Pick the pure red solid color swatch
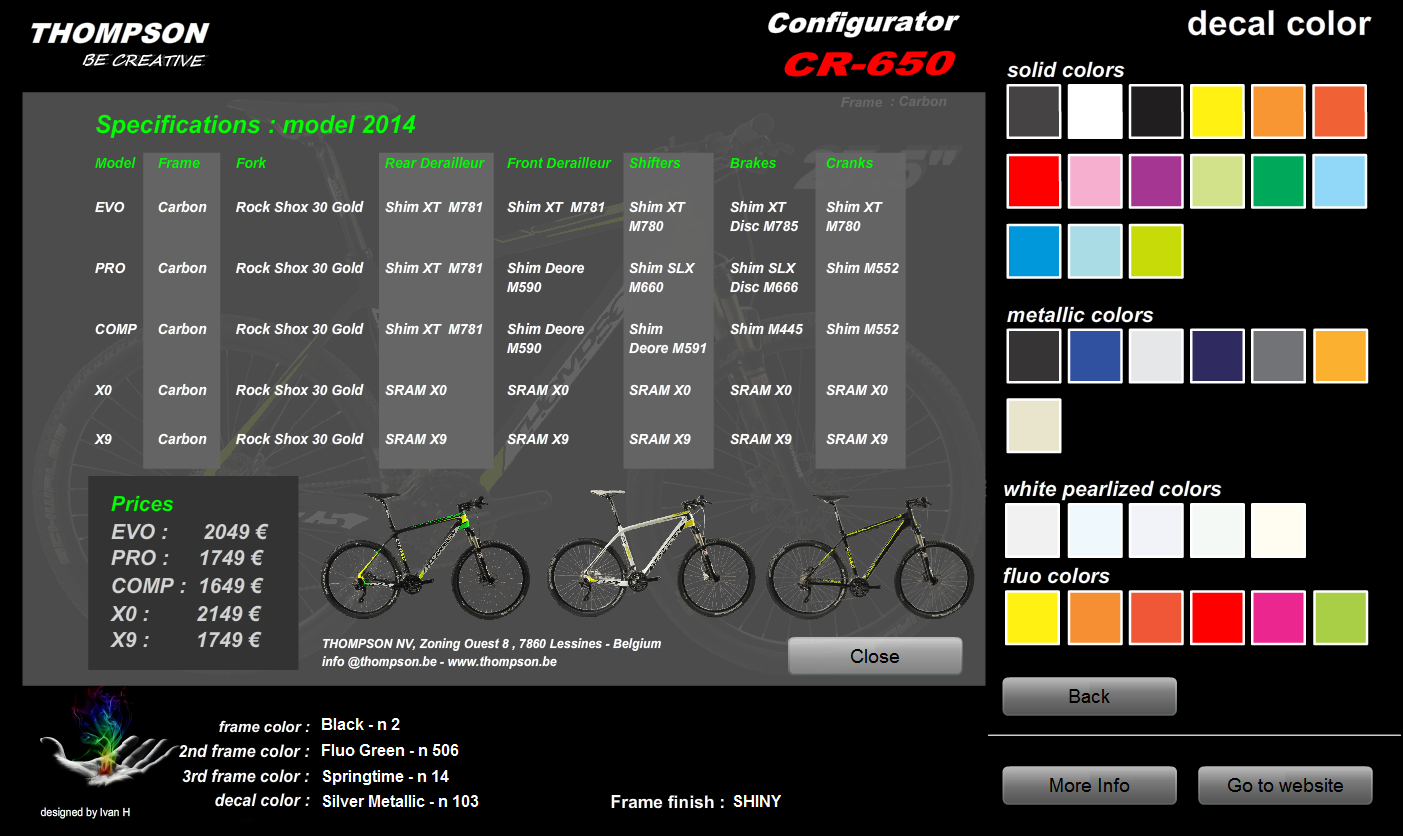The height and width of the screenshot is (836, 1403). click(1034, 181)
